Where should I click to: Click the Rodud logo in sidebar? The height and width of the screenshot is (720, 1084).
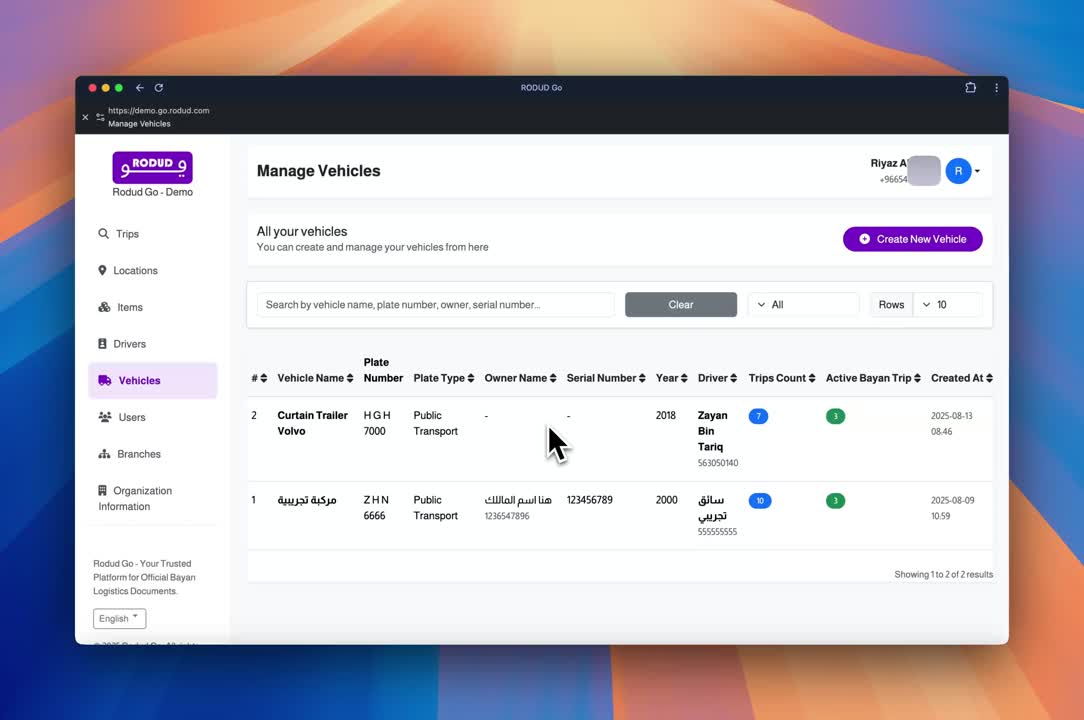[x=152, y=167]
